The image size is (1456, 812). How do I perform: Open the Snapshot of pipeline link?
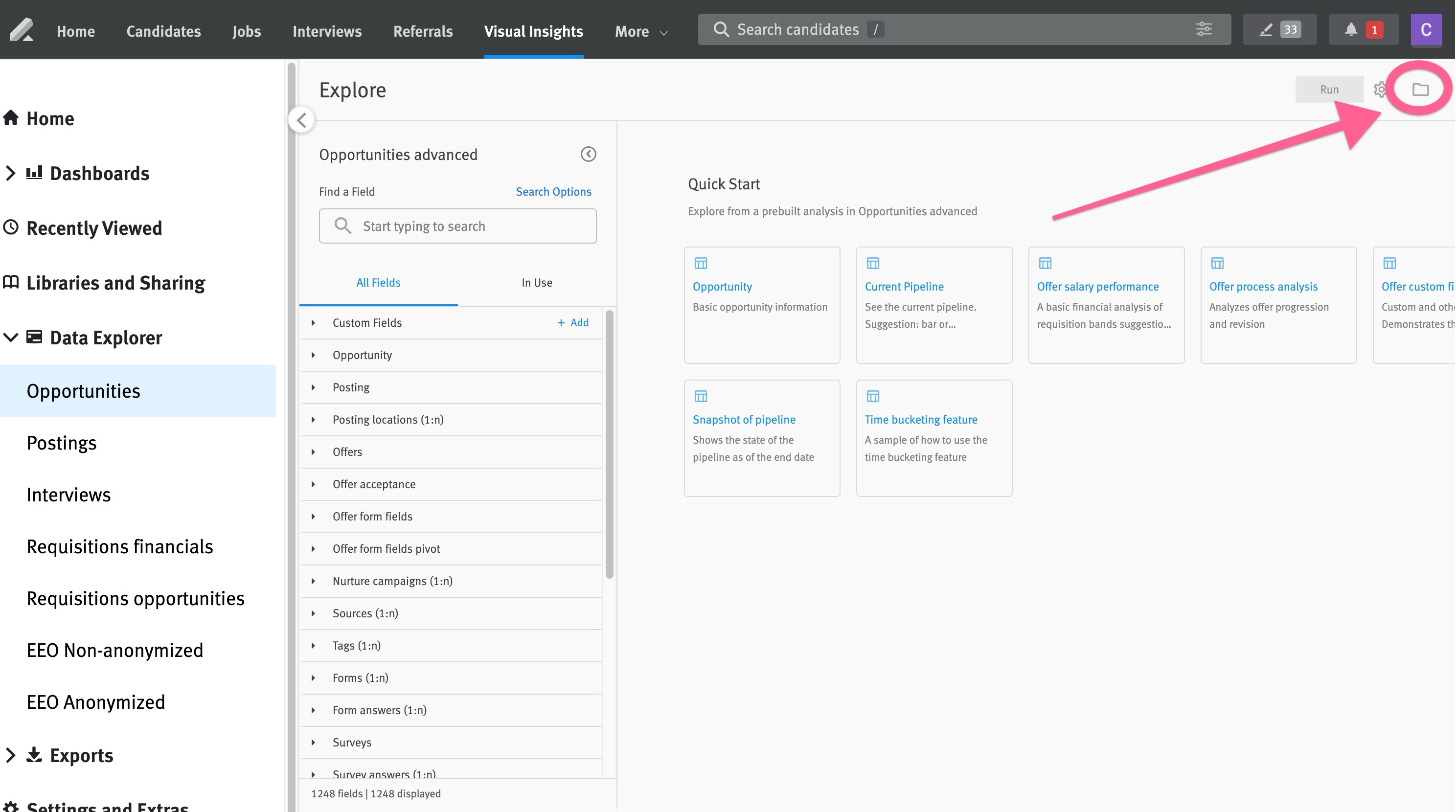[744, 419]
